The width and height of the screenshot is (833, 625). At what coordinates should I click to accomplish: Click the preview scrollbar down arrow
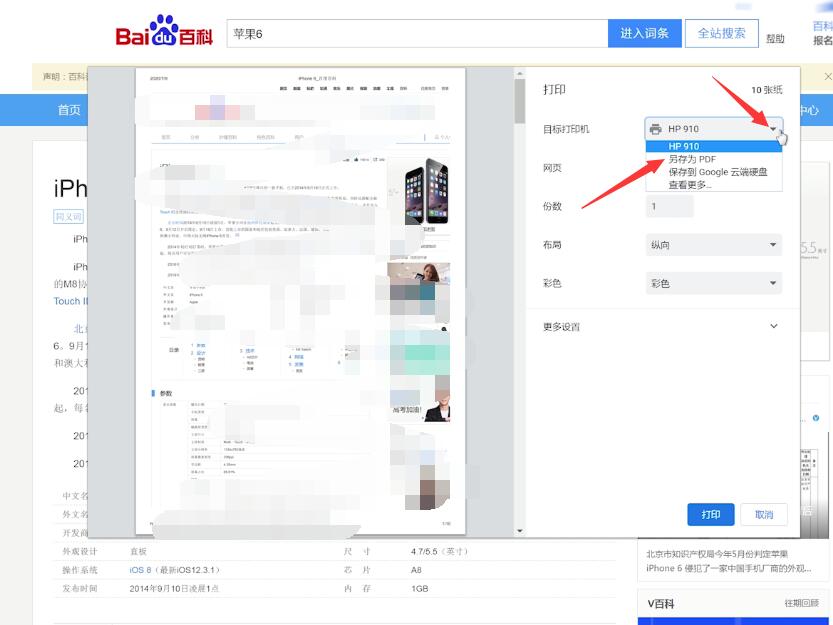tap(520, 530)
